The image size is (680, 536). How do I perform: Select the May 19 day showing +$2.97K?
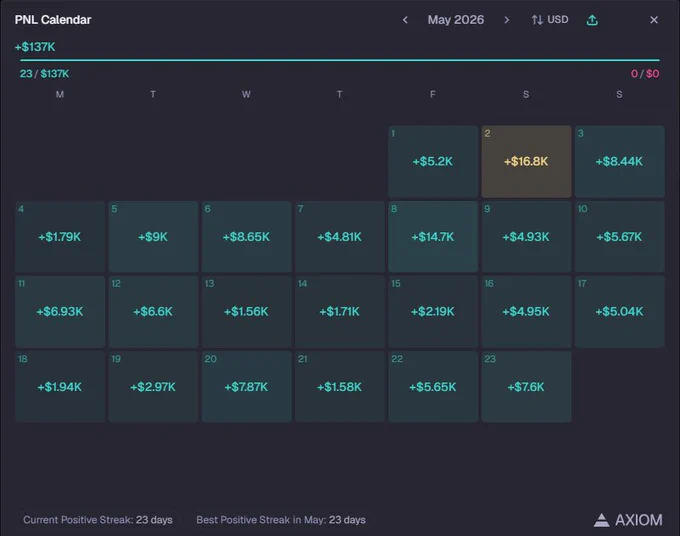(x=153, y=387)
